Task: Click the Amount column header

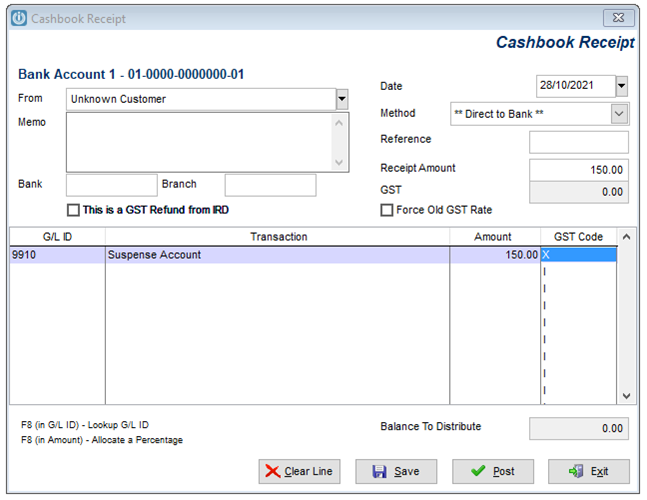Action: point(495,237)
